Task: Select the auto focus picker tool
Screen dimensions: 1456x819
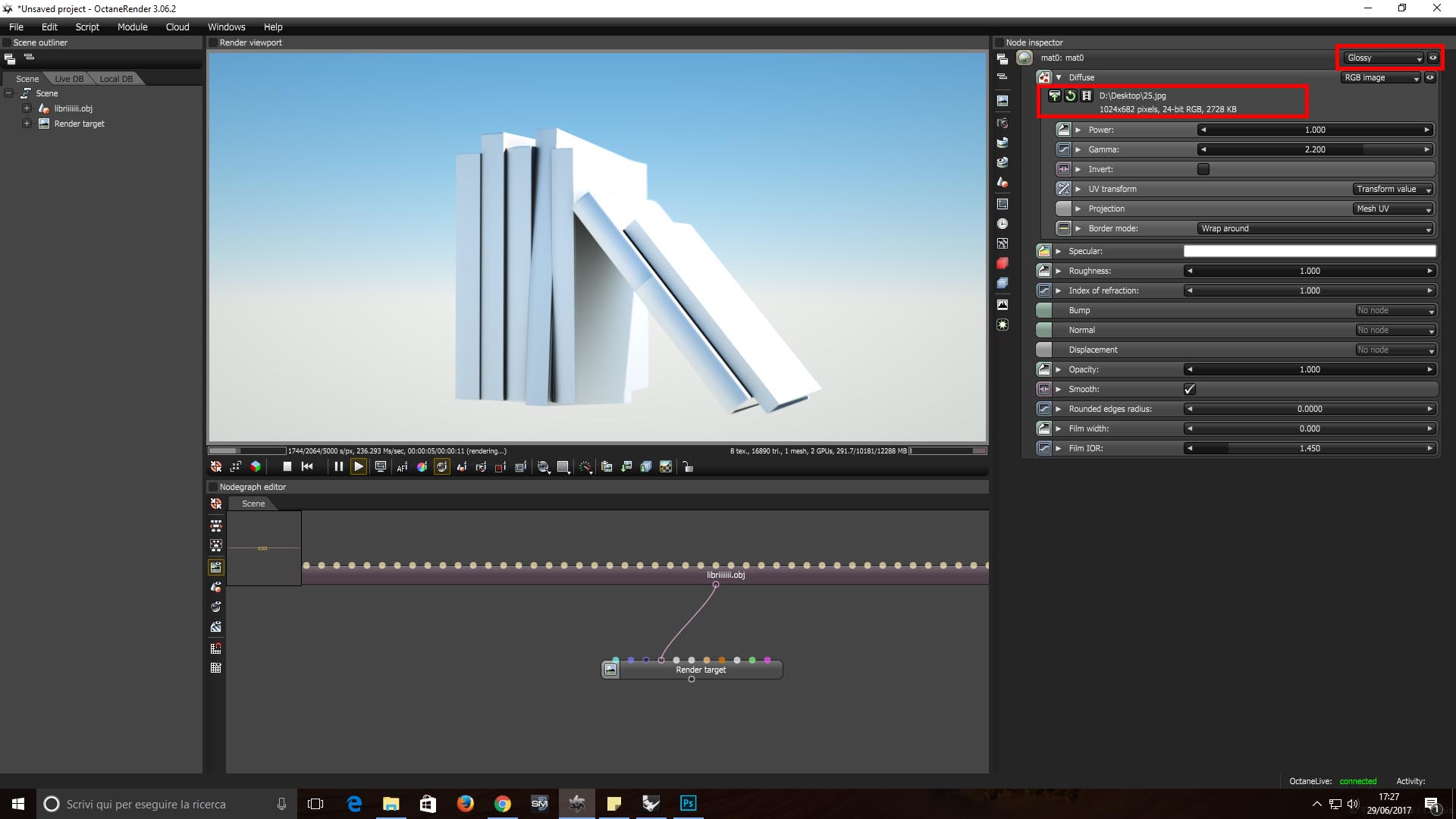Action: coord(402,467)
